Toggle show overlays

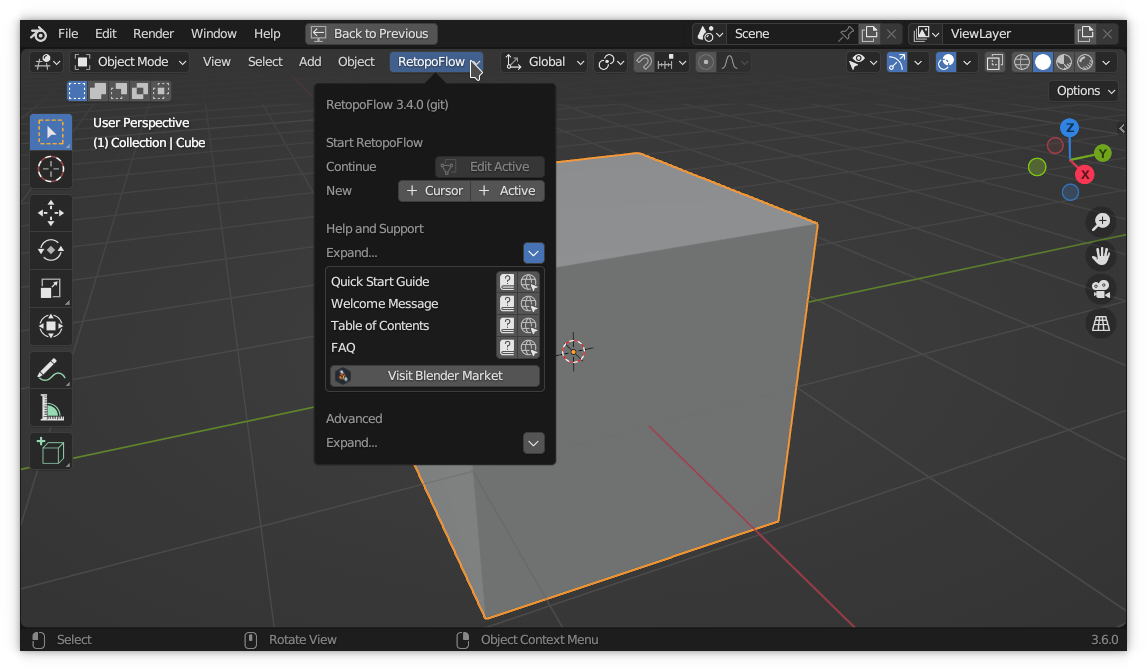946,62
